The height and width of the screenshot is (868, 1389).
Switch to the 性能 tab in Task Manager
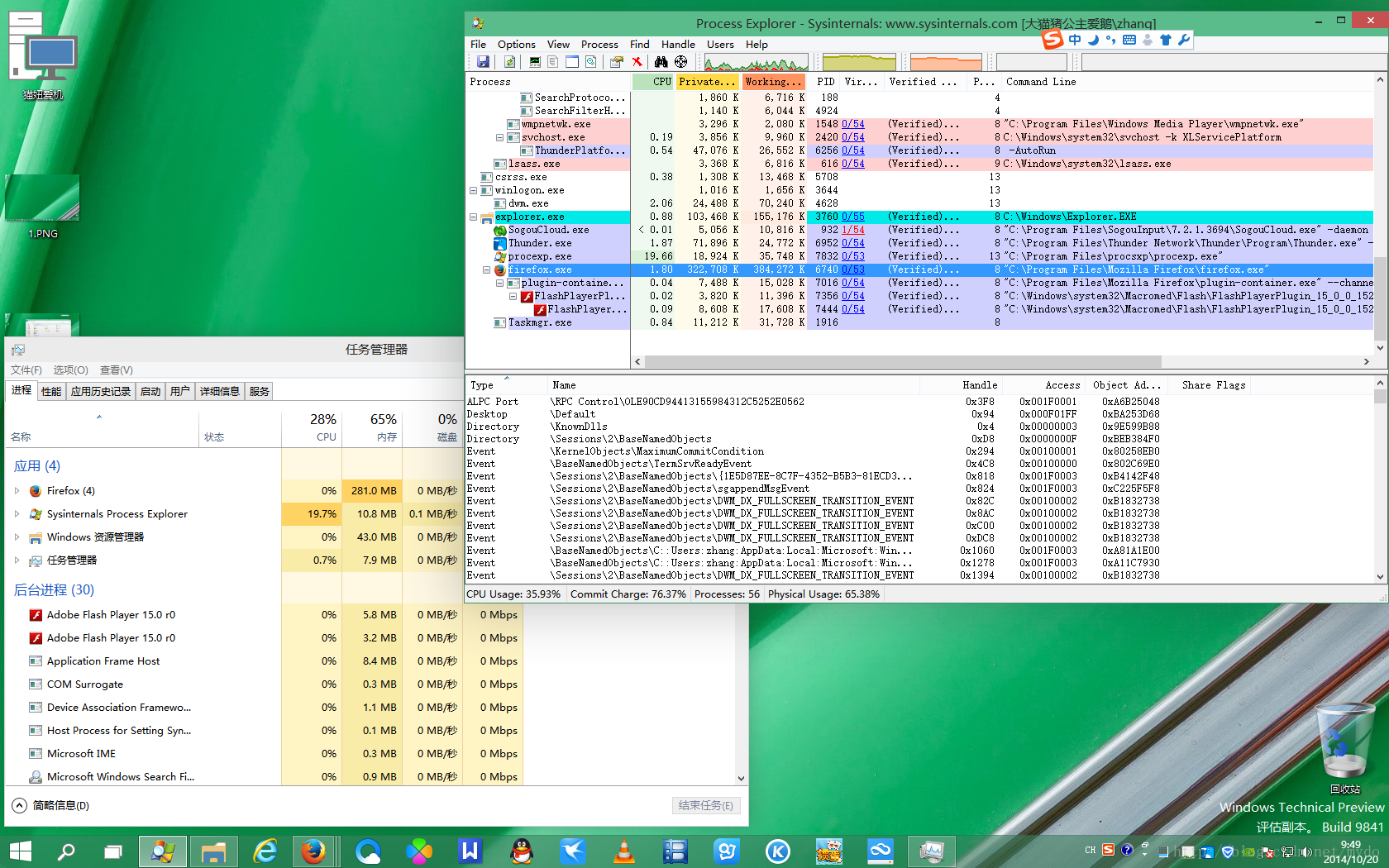click(x=51, y=392)
